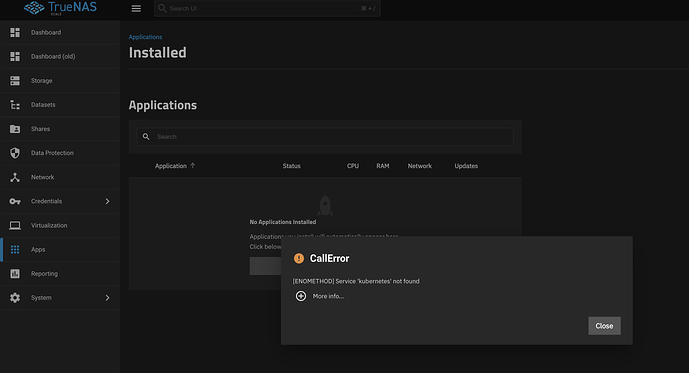
Task: Click the Reporting chart icon
Action: pyautogui.click(x=15, y=274)
